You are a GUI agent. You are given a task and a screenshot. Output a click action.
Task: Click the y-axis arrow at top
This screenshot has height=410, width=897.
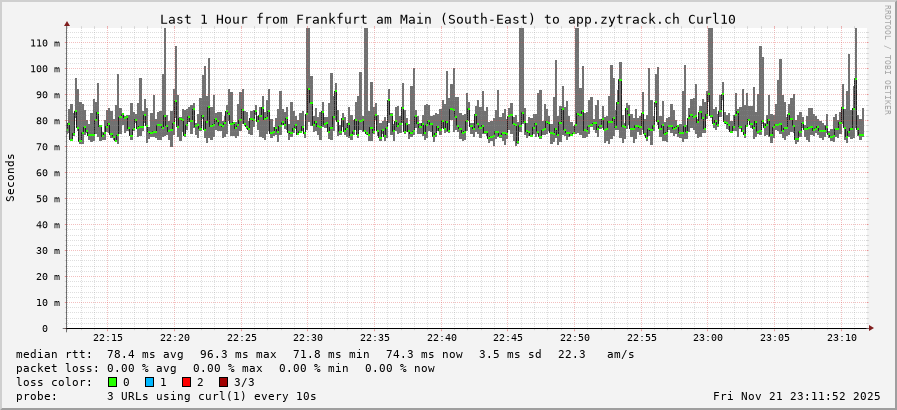67,23
